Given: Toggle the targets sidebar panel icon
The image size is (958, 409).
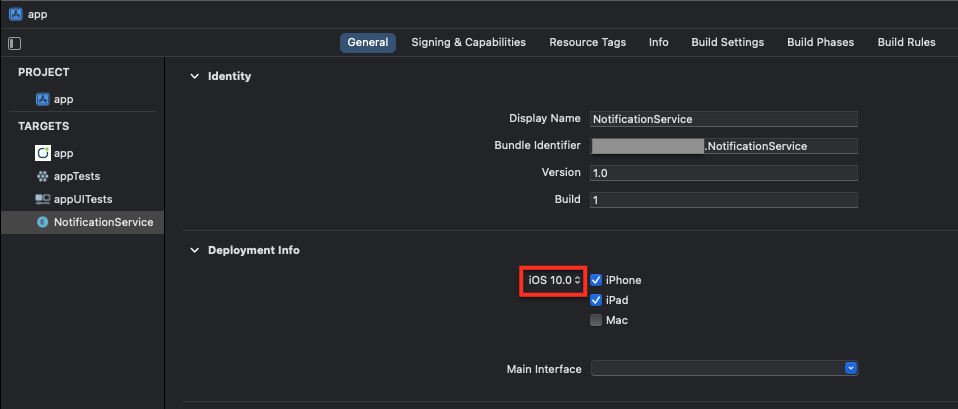Looking at the screenshot, I should [15, 43].
